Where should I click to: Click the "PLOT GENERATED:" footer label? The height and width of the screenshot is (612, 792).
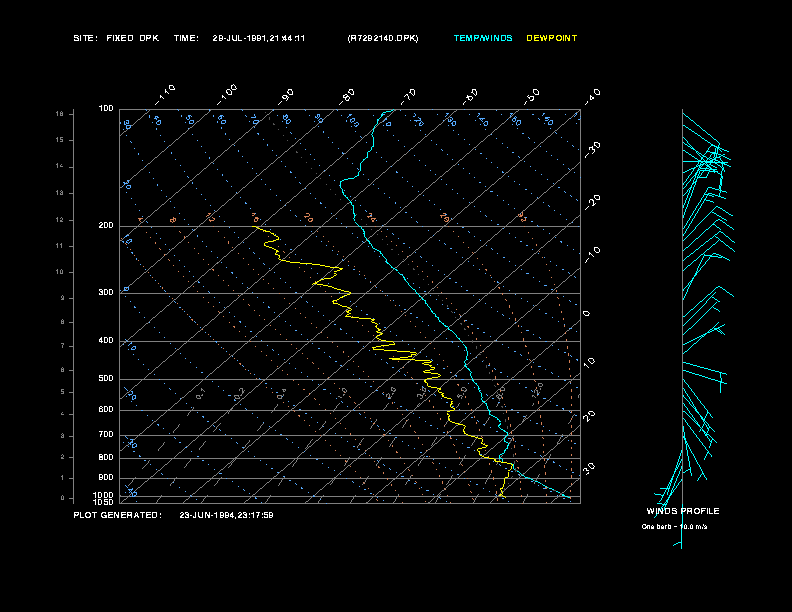point(118,515)
